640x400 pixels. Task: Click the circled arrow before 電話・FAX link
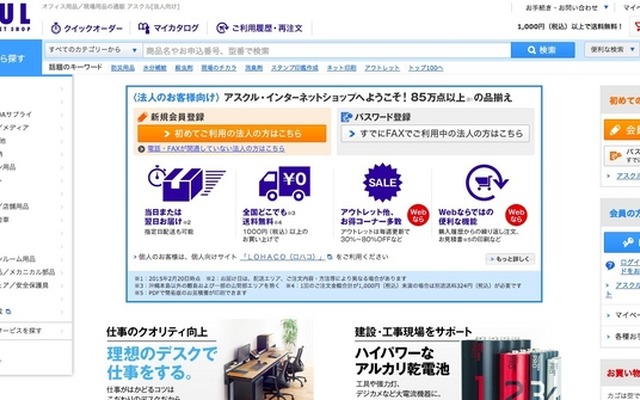pyautogui.click(x=141, y=149)
